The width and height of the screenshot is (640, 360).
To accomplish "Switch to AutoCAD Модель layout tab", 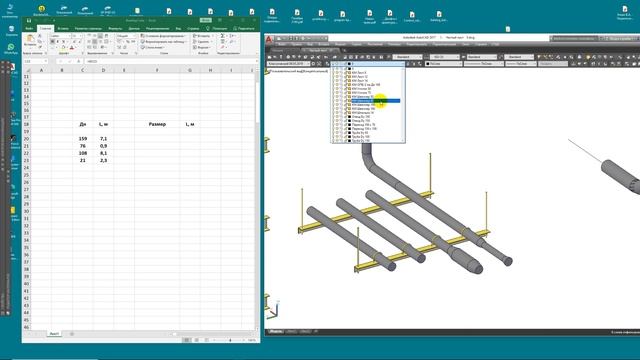I will tap(276, 331).
